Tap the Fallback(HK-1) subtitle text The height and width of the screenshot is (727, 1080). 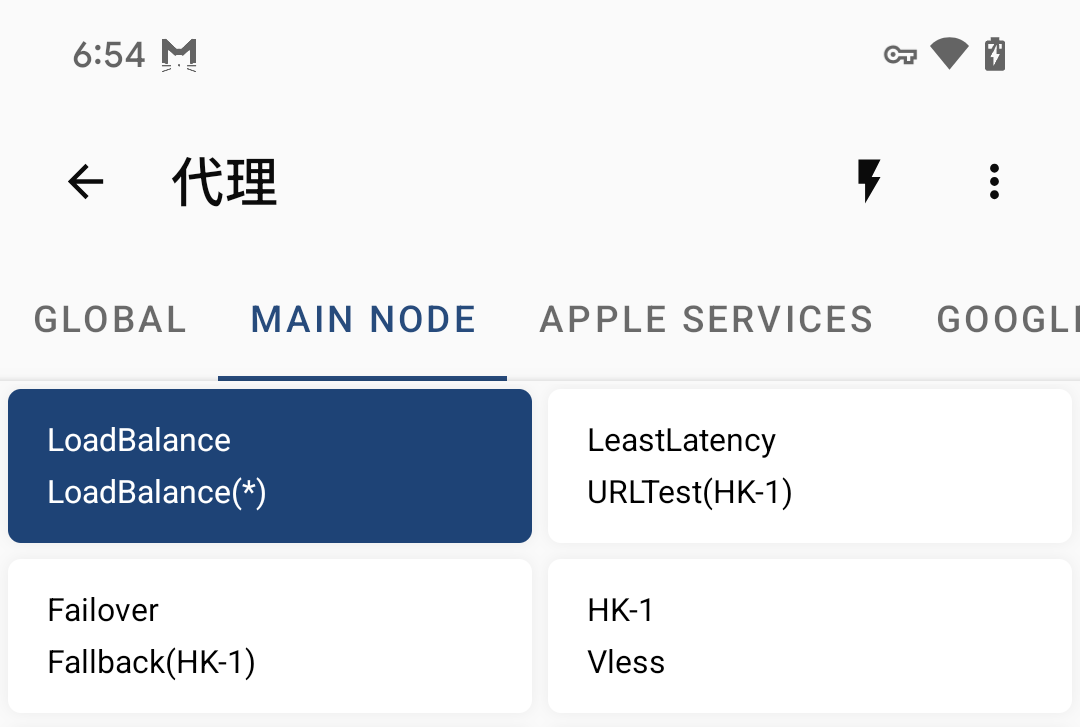point(152,662)
